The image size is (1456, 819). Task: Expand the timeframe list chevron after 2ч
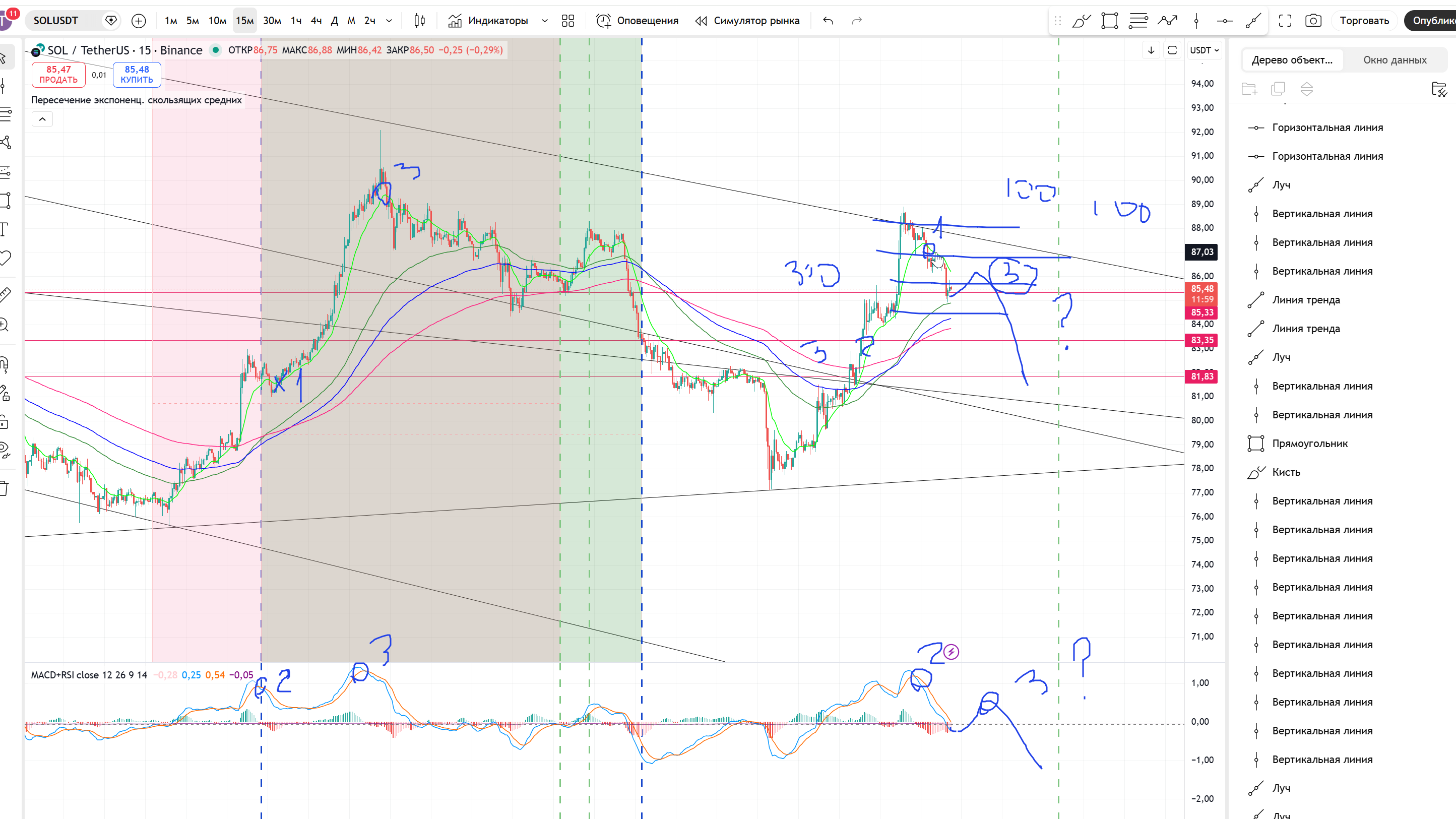pyautogui.click(x=389, y=21)
